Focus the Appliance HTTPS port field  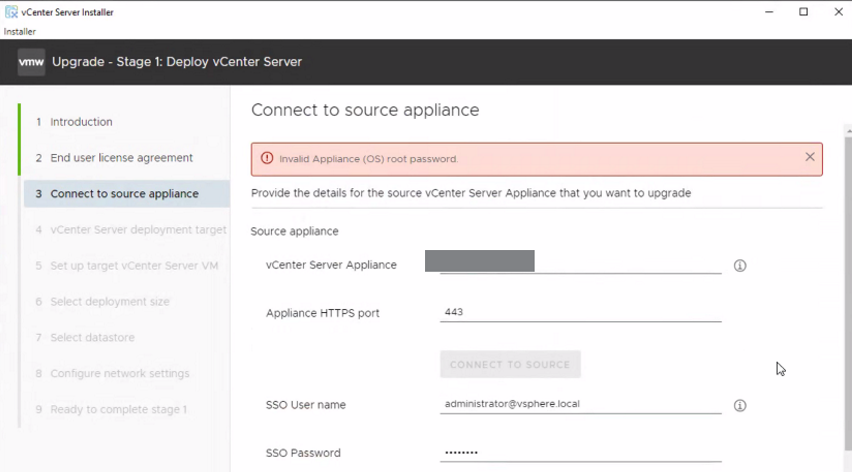[580, 312]
